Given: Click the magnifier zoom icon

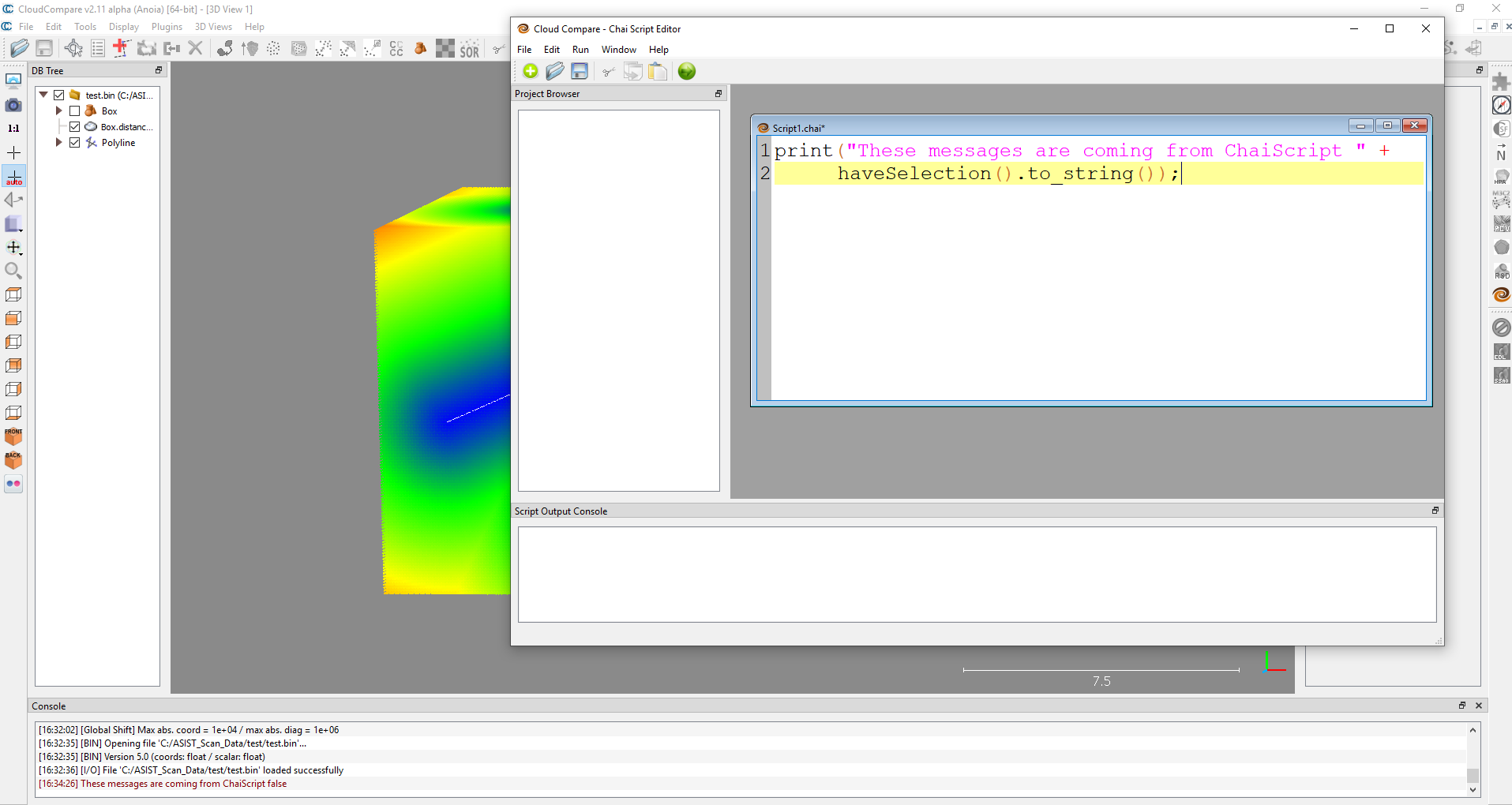Looking at the screenshot, I should click(13, 271).
